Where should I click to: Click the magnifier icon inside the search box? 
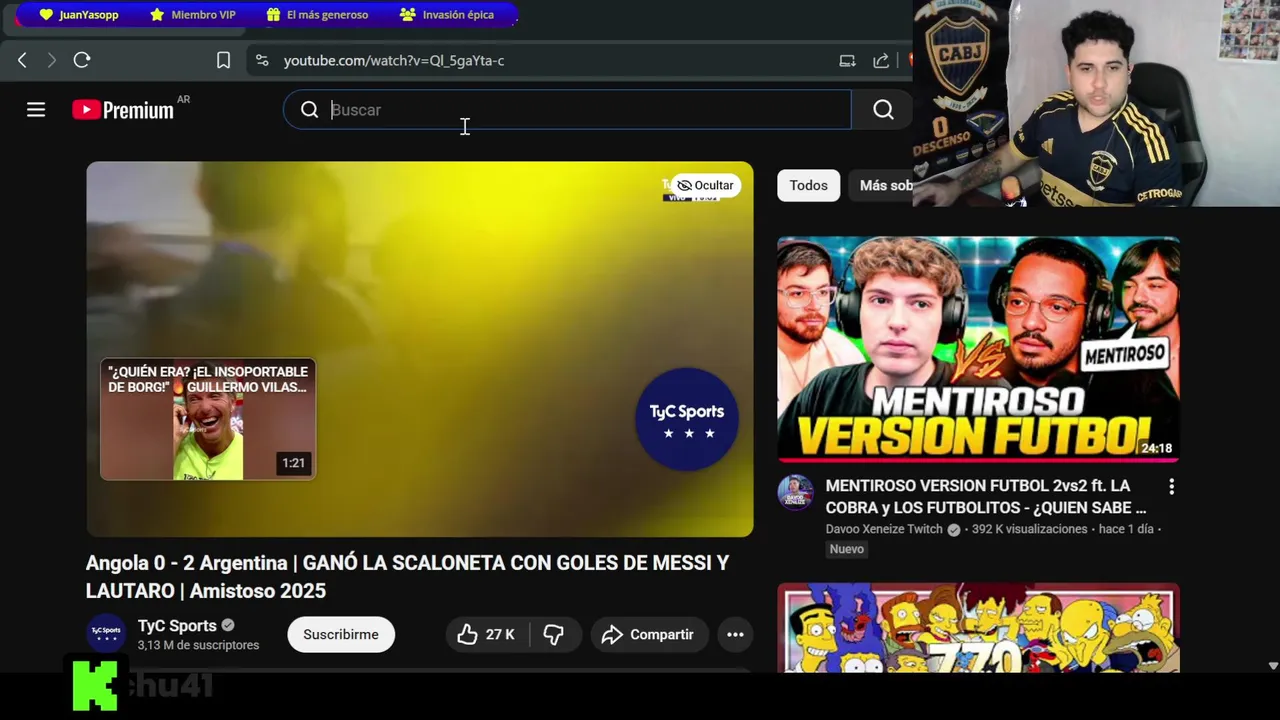pos(310,110)
